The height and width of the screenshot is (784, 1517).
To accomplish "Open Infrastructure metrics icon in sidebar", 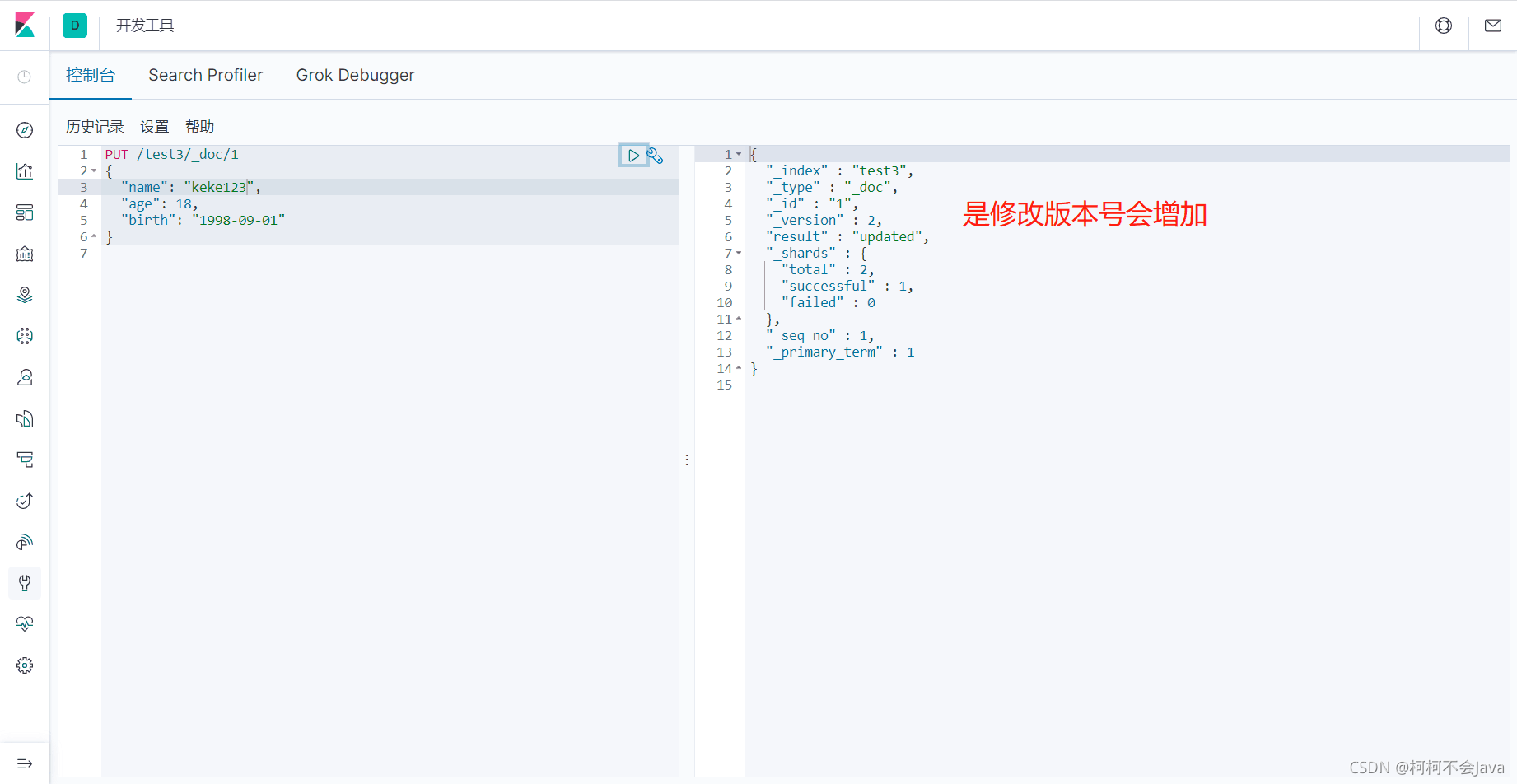I will coord(25,377).
